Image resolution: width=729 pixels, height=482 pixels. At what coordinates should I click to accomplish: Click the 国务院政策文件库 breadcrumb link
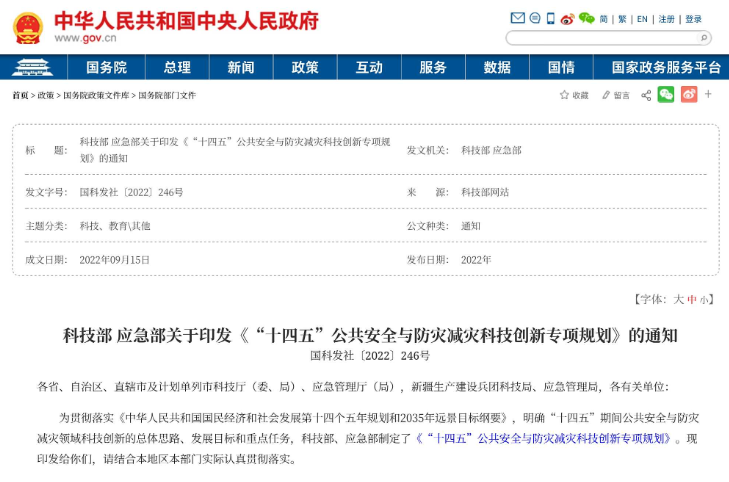tap(96, 95)
